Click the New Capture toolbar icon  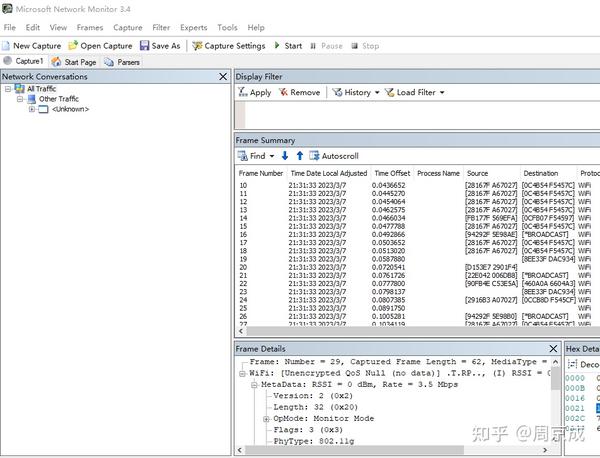7,46
